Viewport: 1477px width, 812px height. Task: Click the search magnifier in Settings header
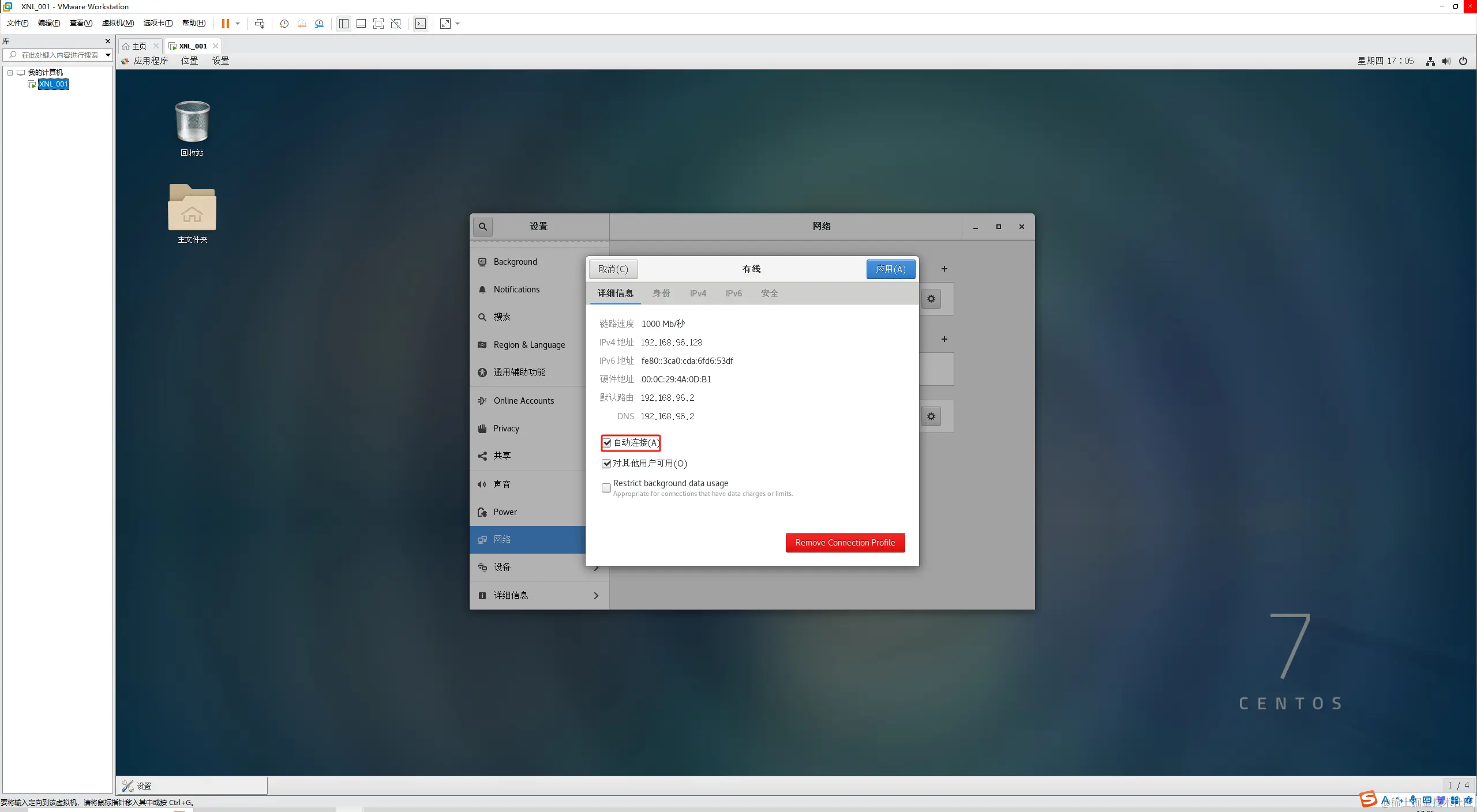(x=483, y=227)
